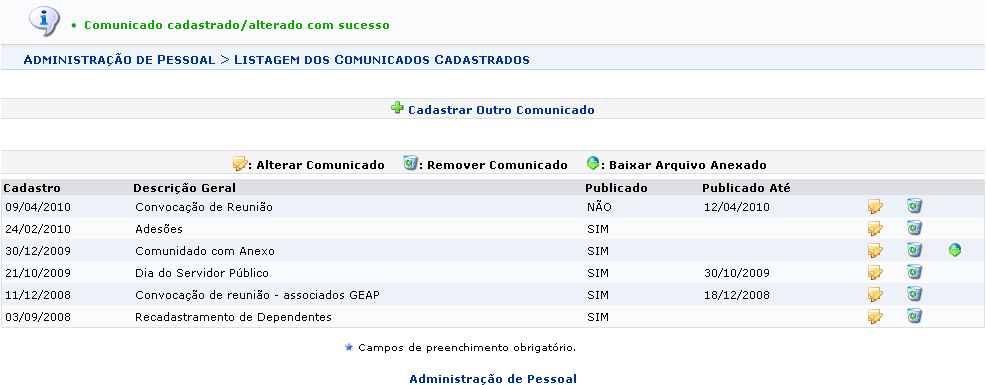Remove the Comunidado com Anexo entry

[914, 250]
